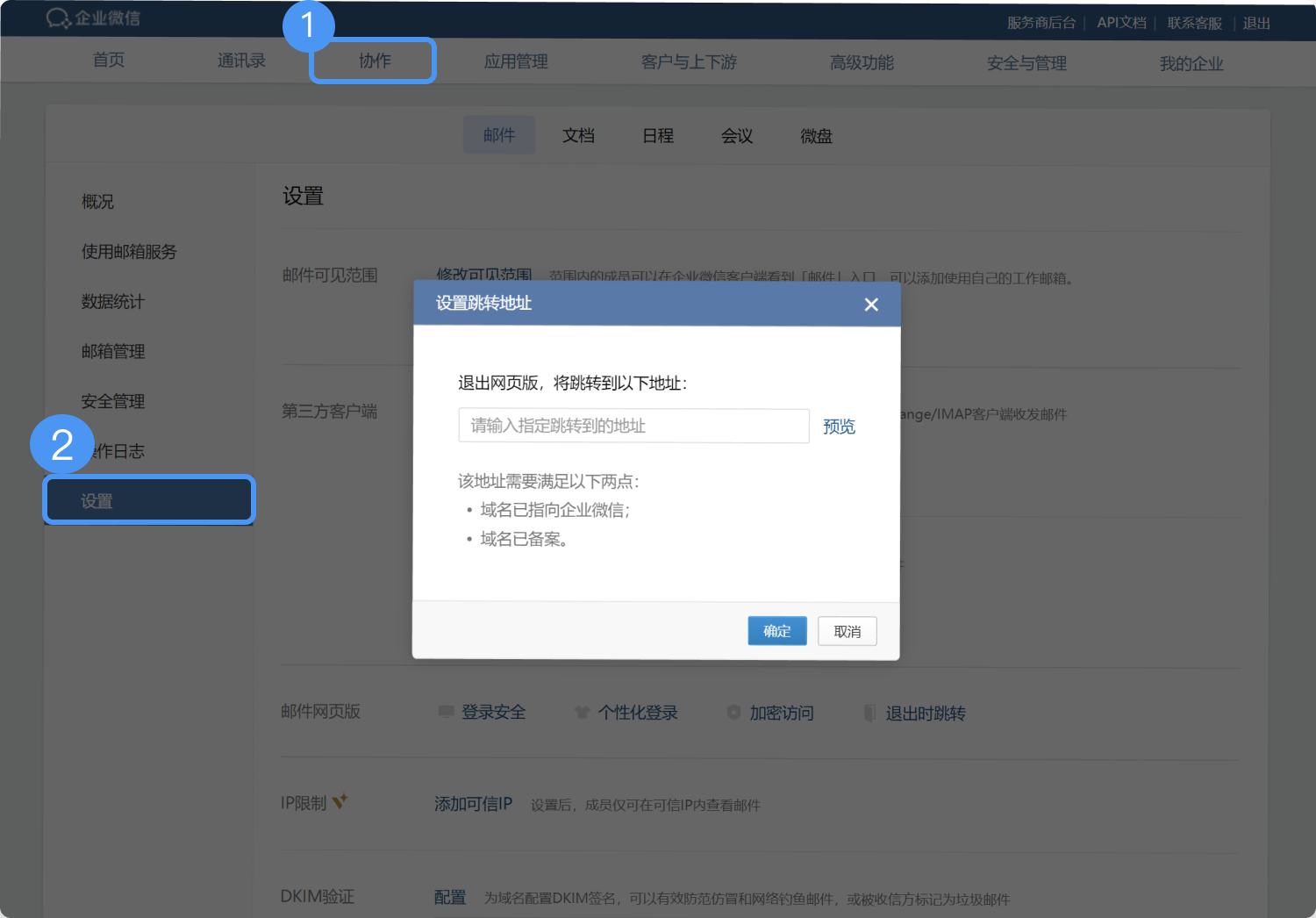Select the 协作 navigation item
The height and width of the screenshot is (918, 1316).
[x=375, y=61]
